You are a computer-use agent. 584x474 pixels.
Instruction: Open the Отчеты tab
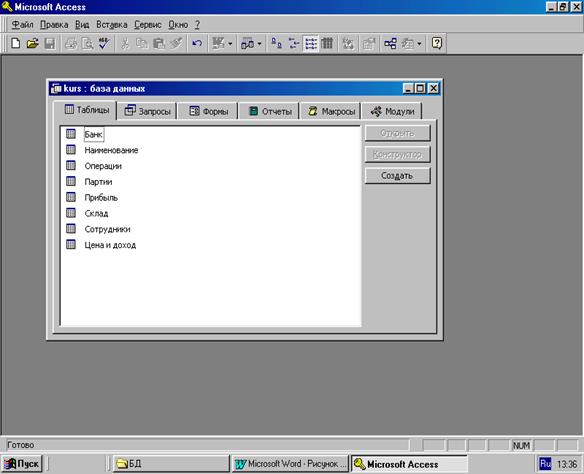click(269, 111)
